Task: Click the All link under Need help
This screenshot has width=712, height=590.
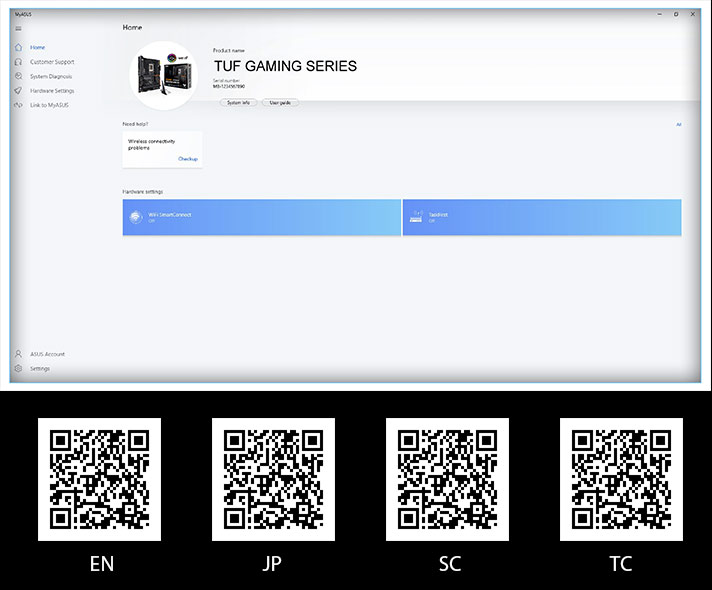Action: pyautogui.click(x=678, y=125)
